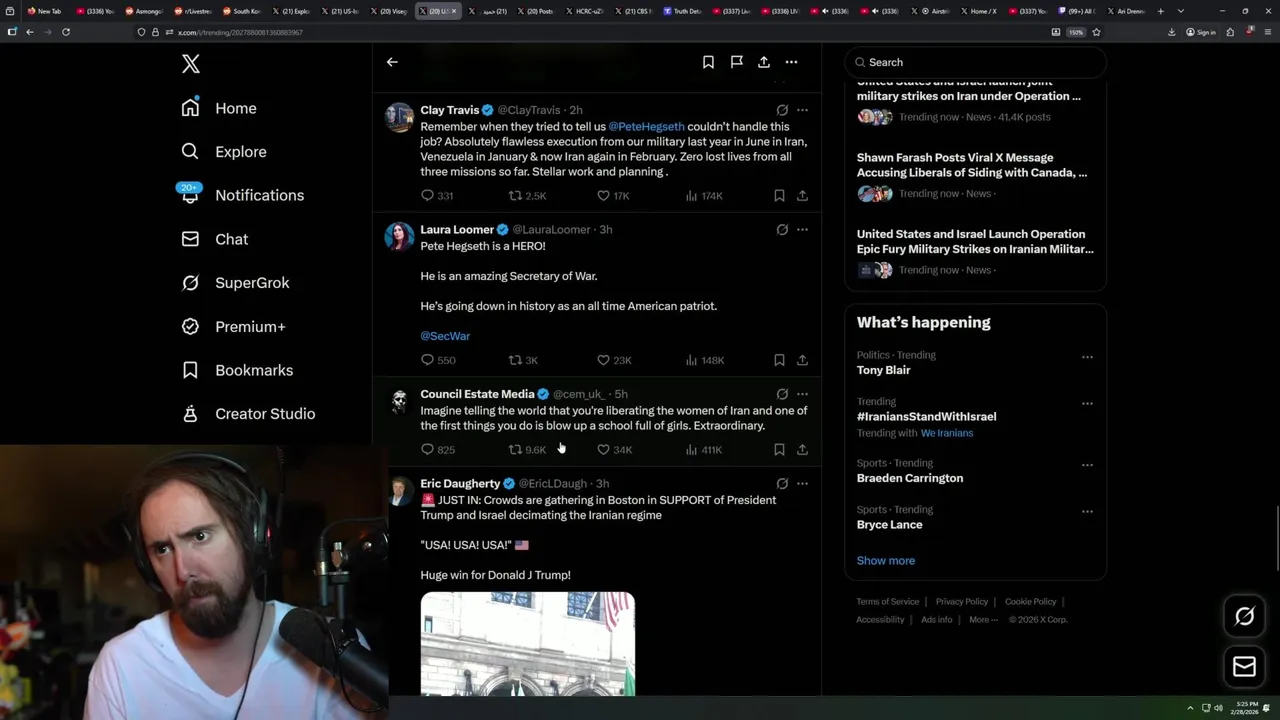Click Show more under What's happening

tap(886, 560)
